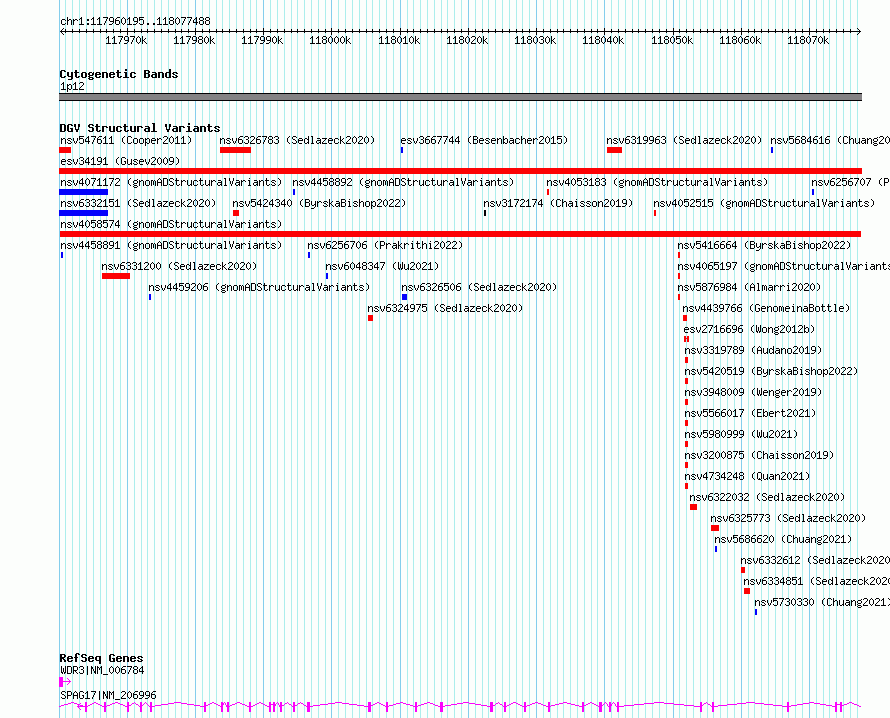This screenshot has height=718, width=890.
Task: Click nsv6256706 (Prakrithi2022) label
Action: tap(385, 245)
